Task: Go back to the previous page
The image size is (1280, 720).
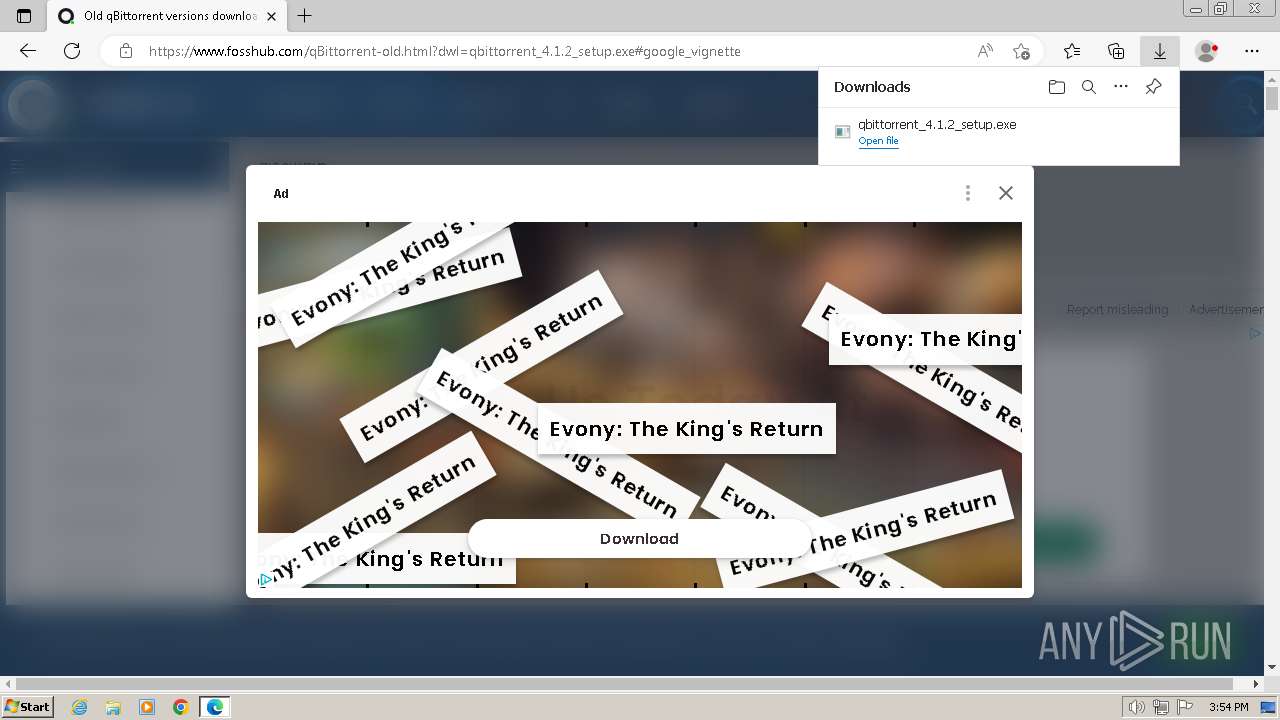Action: (28, 51)
